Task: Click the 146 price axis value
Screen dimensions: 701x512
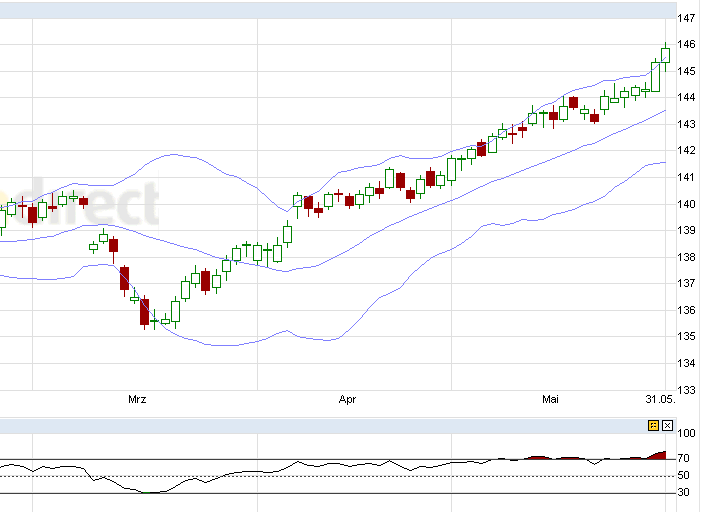Action: (x=686, y=44)
